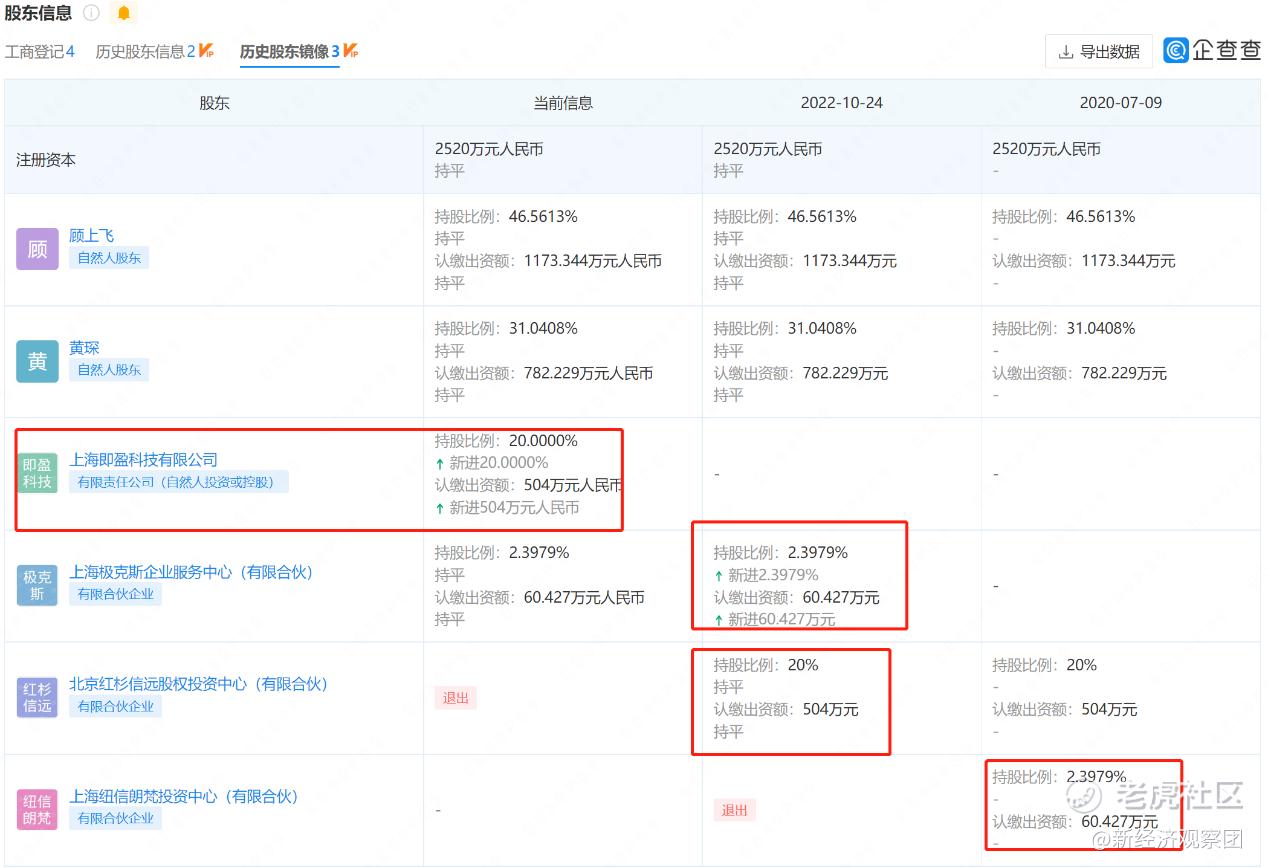
Task: Open the 历史股东信息 tab
Action: tap(145, 51)
